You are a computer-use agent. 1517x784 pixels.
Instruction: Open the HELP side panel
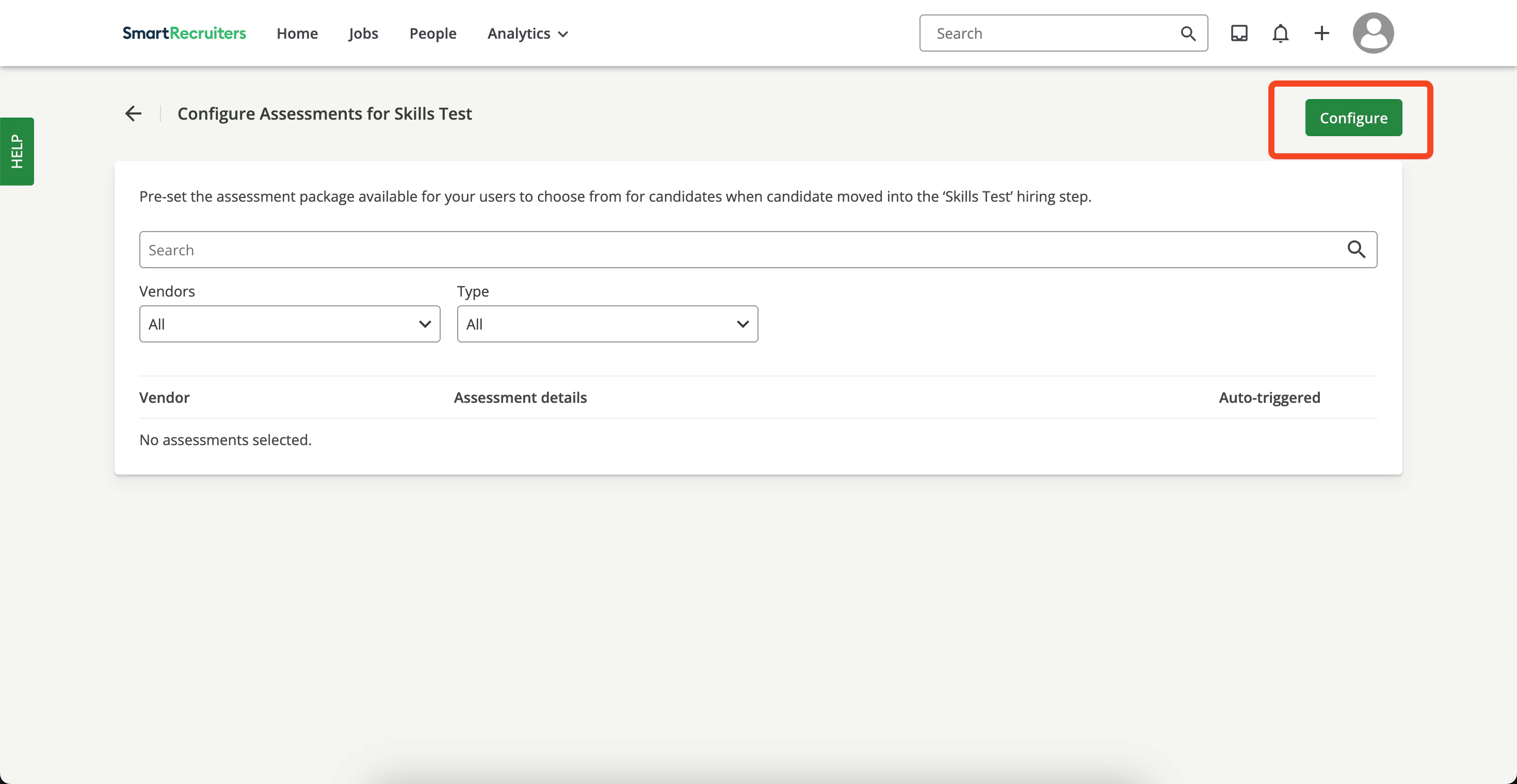17,152
